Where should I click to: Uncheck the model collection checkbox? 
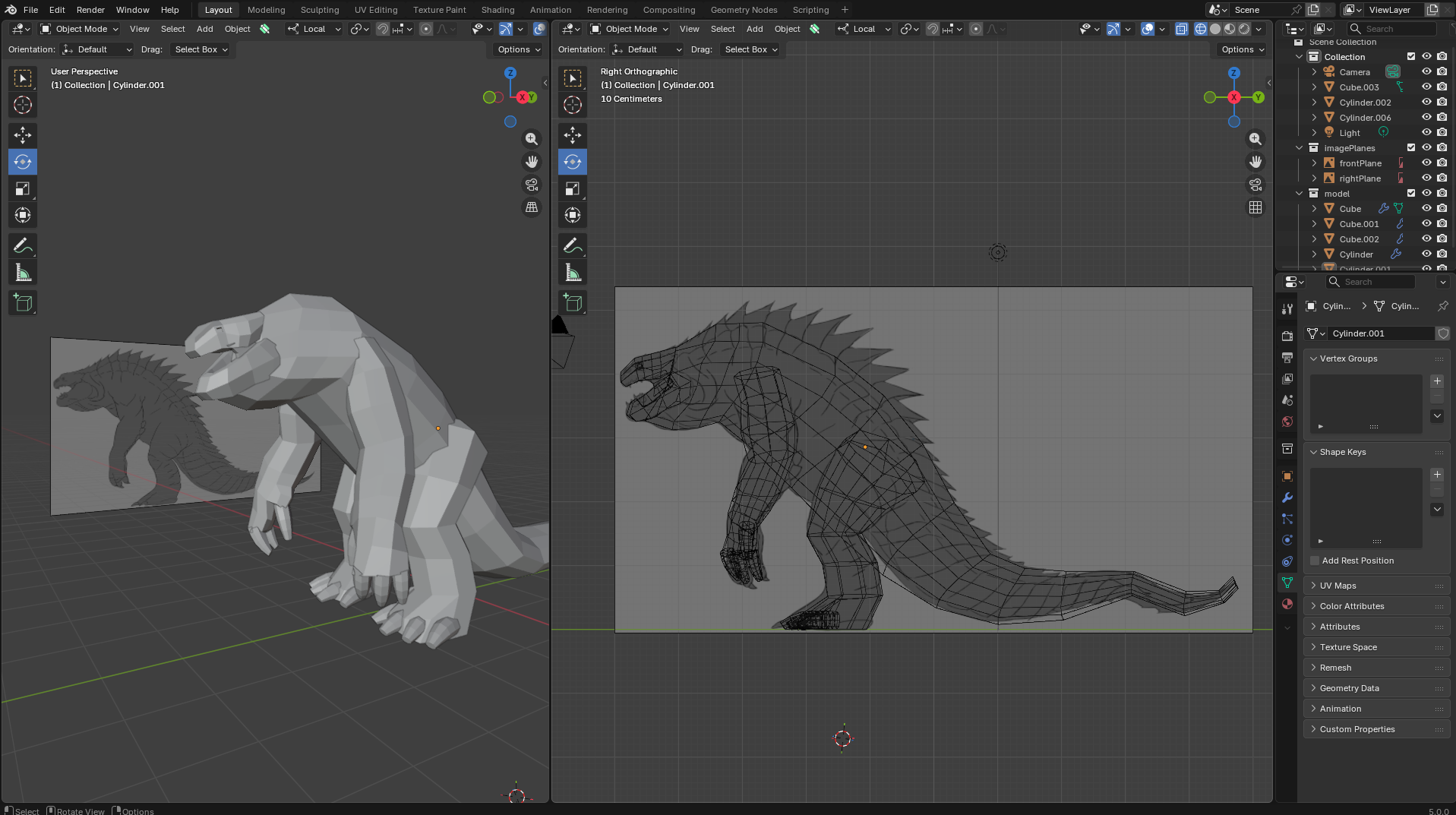1411,193
